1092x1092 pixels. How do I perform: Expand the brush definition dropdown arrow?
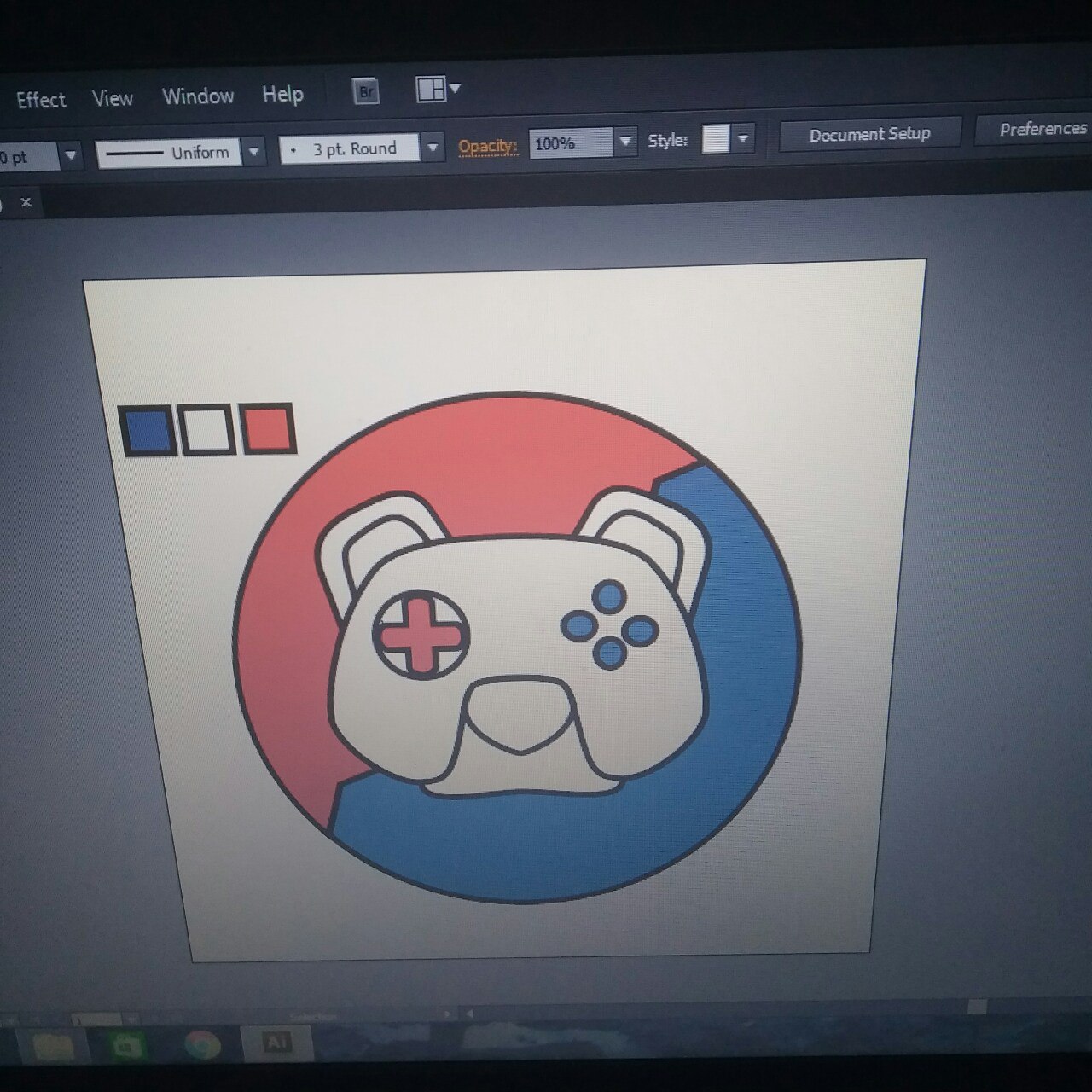(x=433, y=148)
